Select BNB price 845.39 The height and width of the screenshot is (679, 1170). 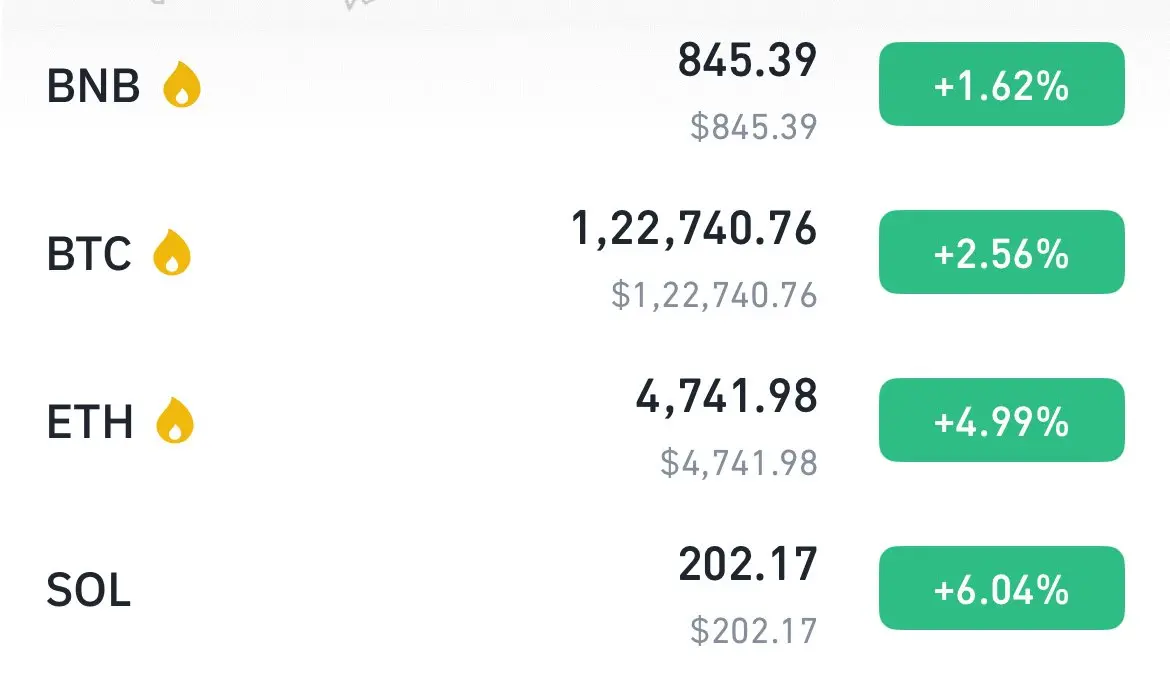pos(747,60)
